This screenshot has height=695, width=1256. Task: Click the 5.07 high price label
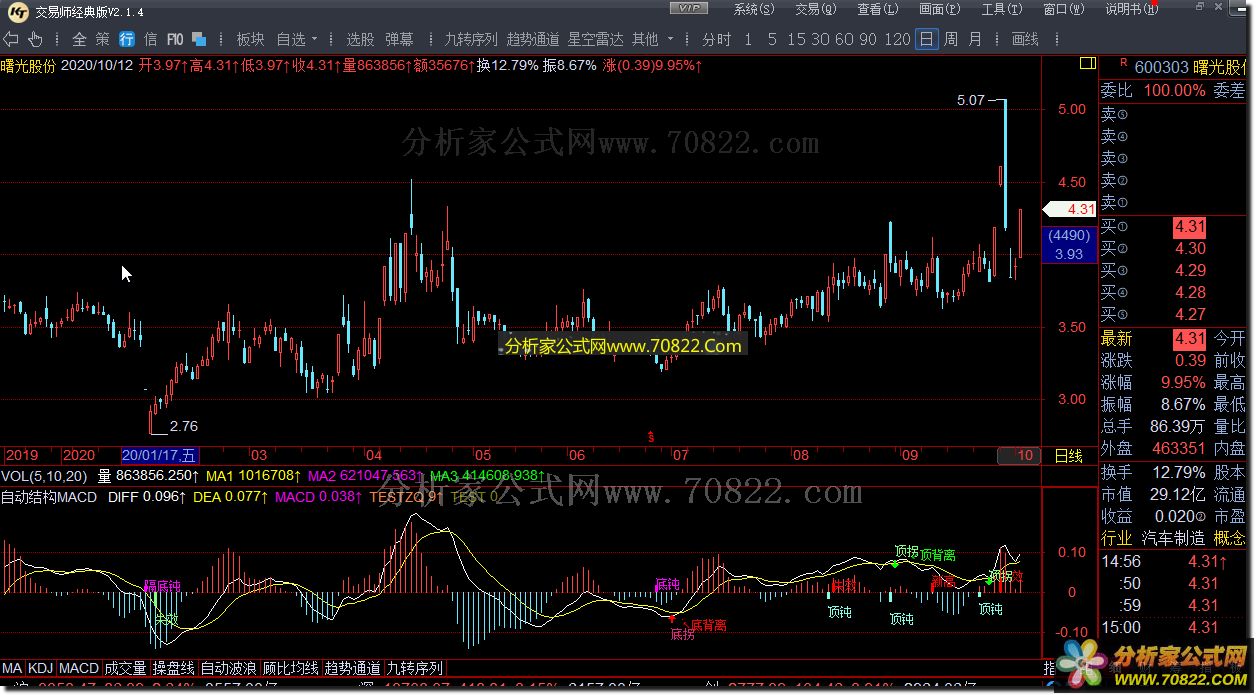(970, 101)
